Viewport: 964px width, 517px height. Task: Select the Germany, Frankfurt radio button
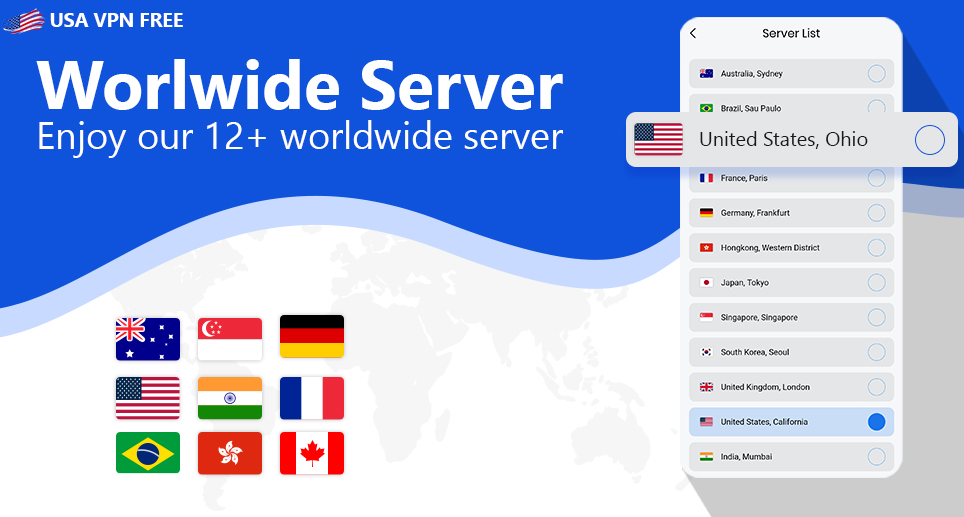click(x=876, y=213)
